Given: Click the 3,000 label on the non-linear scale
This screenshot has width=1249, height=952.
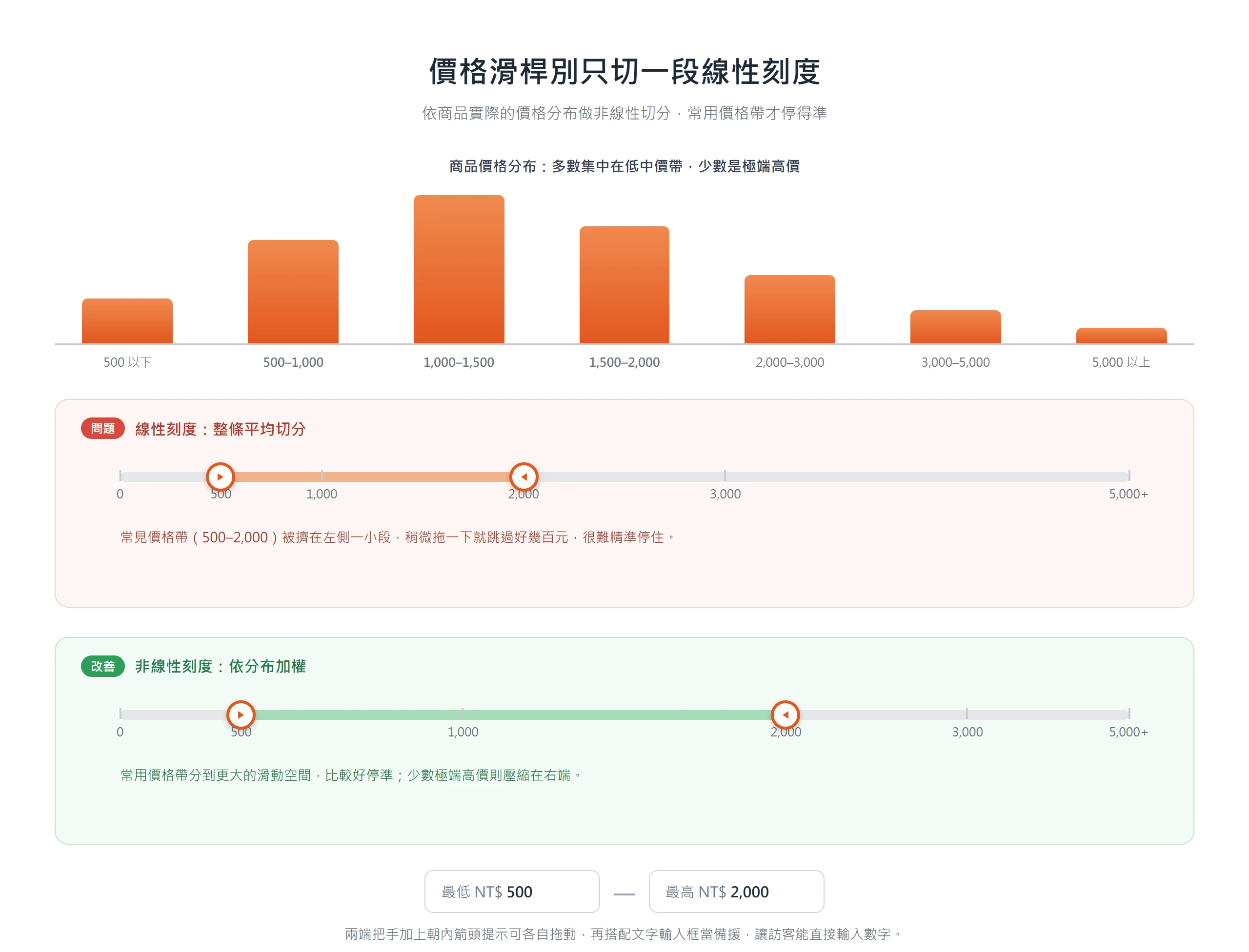Looking at the screenshot, I should tap(967, 732).
